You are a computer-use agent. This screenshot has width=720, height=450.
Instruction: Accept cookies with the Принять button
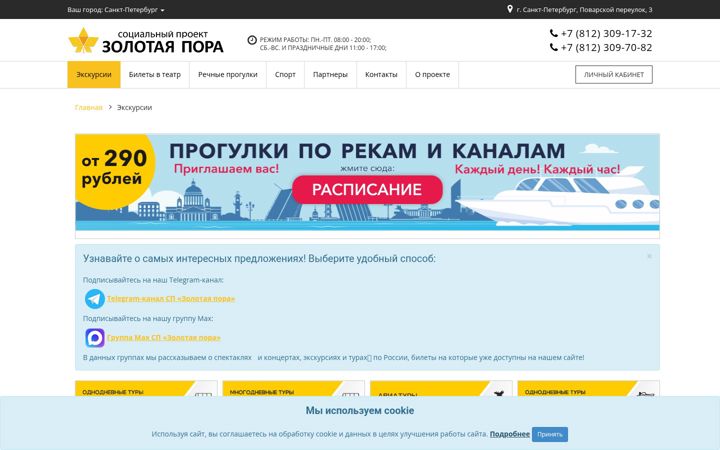tap(550, 434)
